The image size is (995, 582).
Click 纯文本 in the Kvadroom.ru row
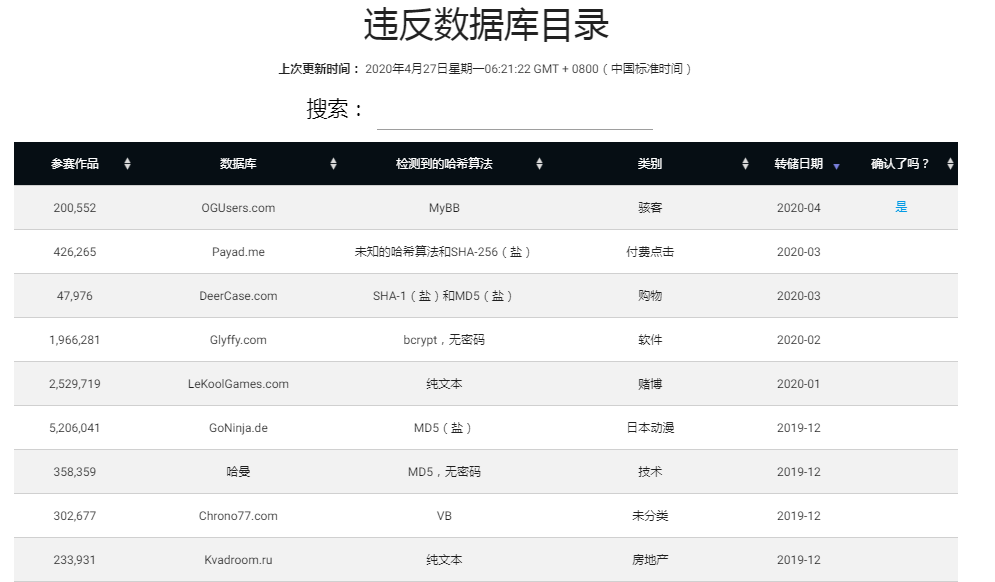(x=444, y=560)
